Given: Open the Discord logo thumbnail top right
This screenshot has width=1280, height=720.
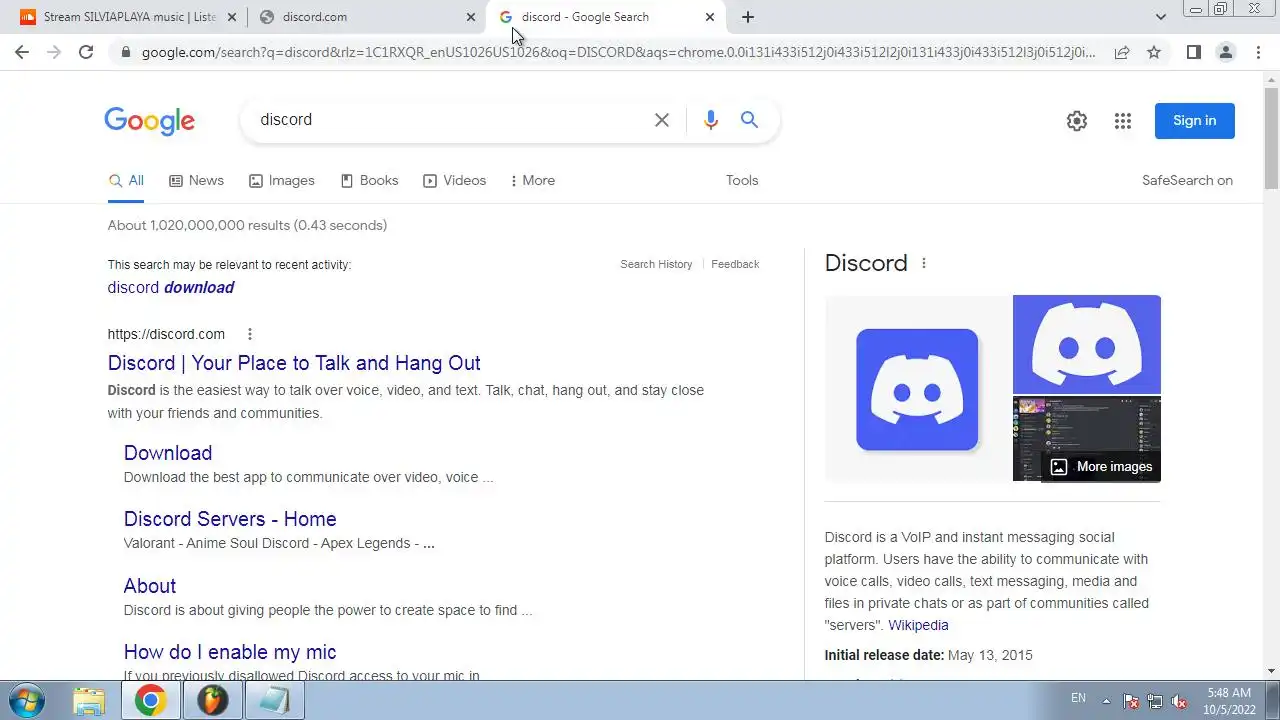Looking at the screenshot, I should tap(1087, 344).
